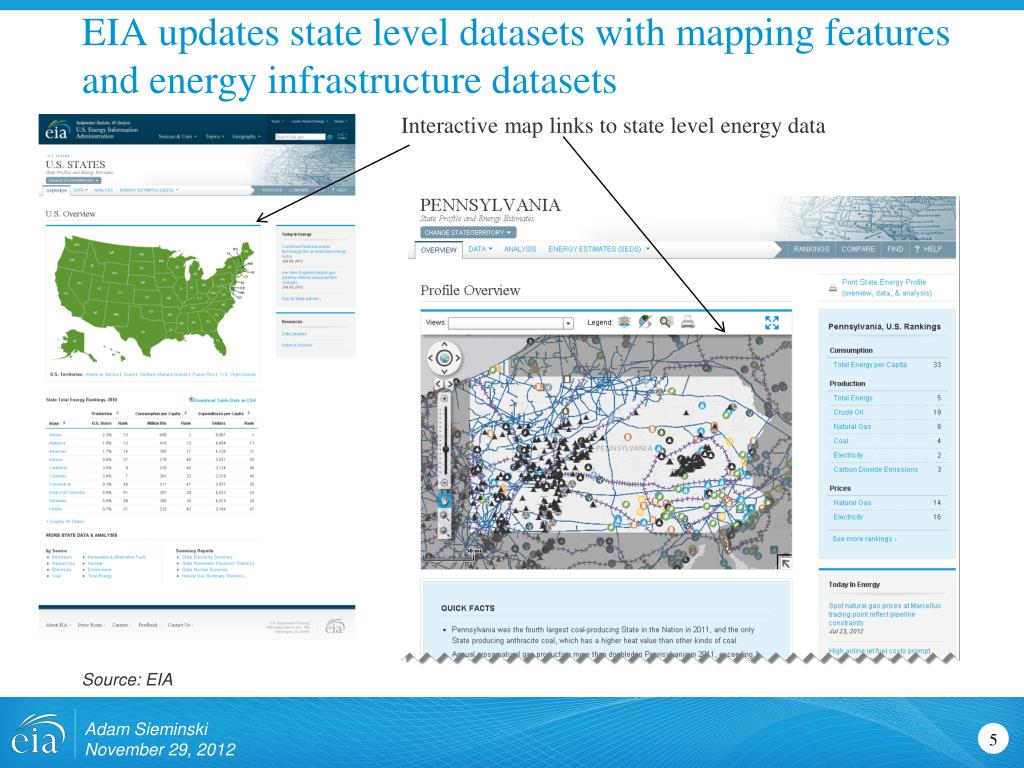
Task: Click the green U.S. states map
Action: pyautogui.click(x=153, y=297)
